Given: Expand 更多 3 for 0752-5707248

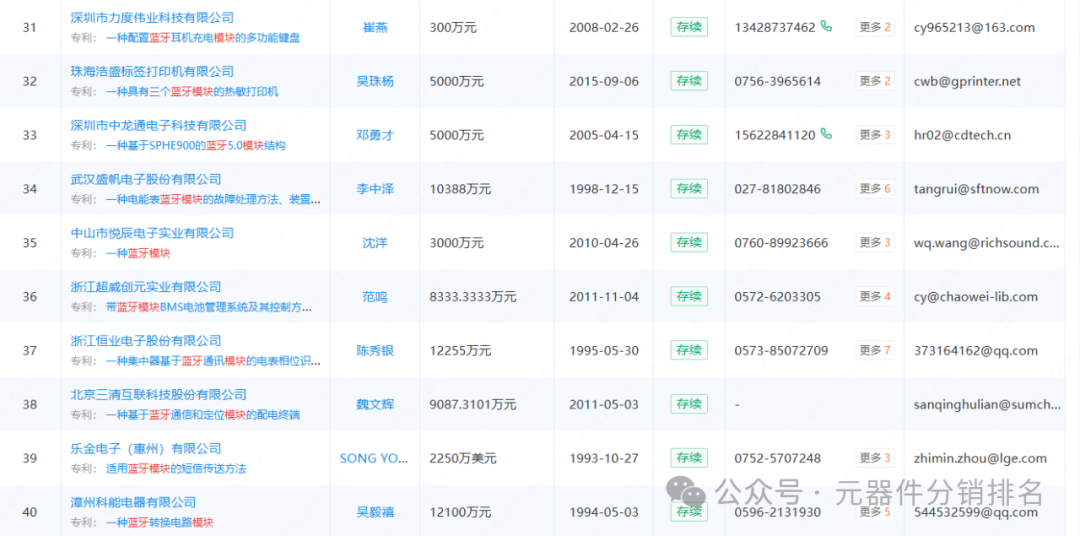Looking at the screenshot, I should tap(875, 457).
